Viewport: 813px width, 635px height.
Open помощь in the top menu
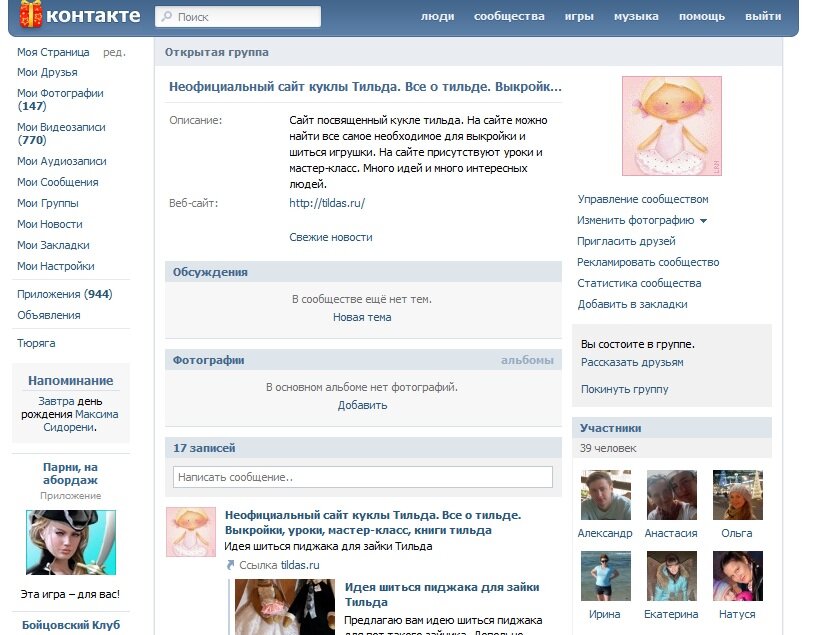[702, 16]
